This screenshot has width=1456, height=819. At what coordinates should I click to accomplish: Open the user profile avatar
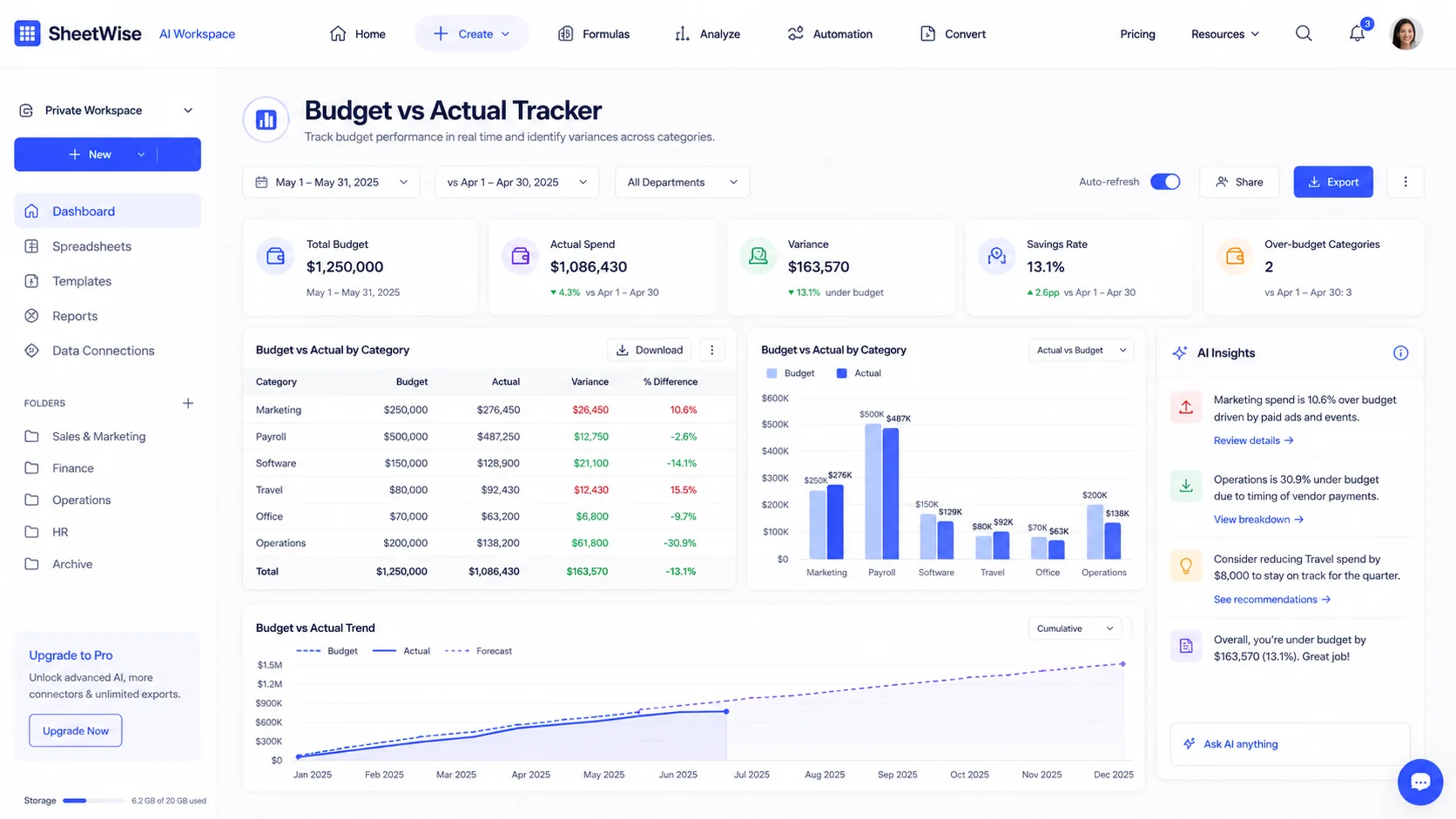pos(1405,34)
